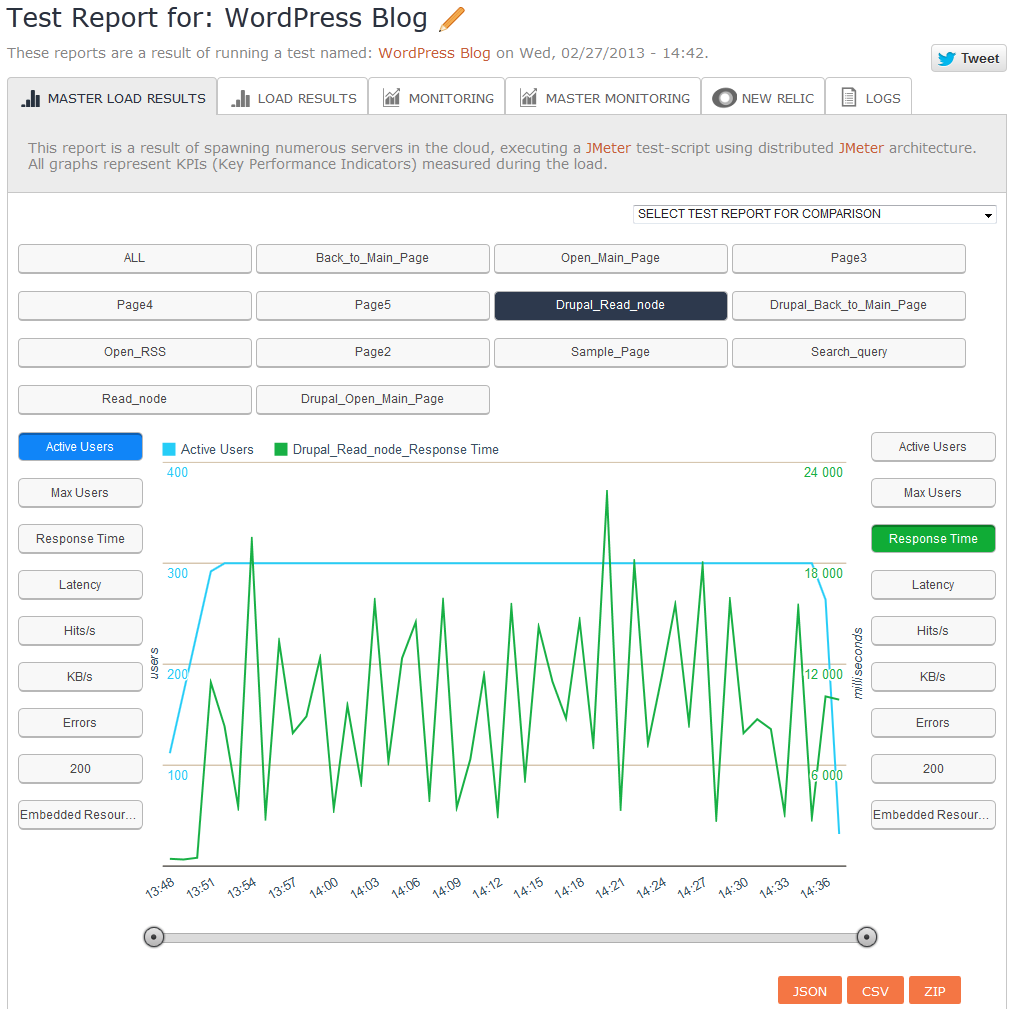Share with the Tweet button
This screenshot has width=1014, height=1009.
[x=968, y=59]
